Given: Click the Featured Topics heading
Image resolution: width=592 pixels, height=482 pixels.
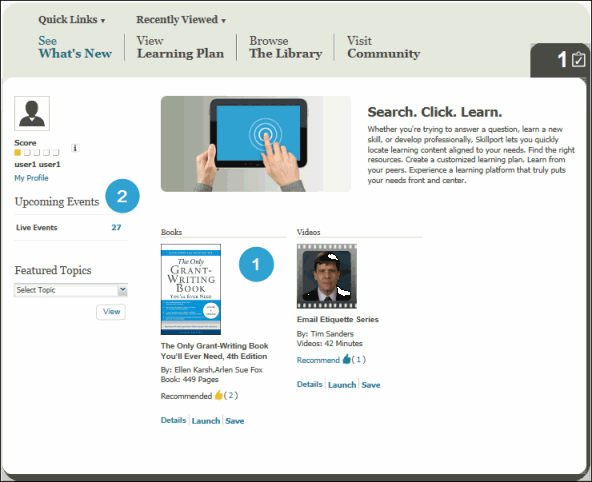Looking at the screenshot, I should point(53,270).
